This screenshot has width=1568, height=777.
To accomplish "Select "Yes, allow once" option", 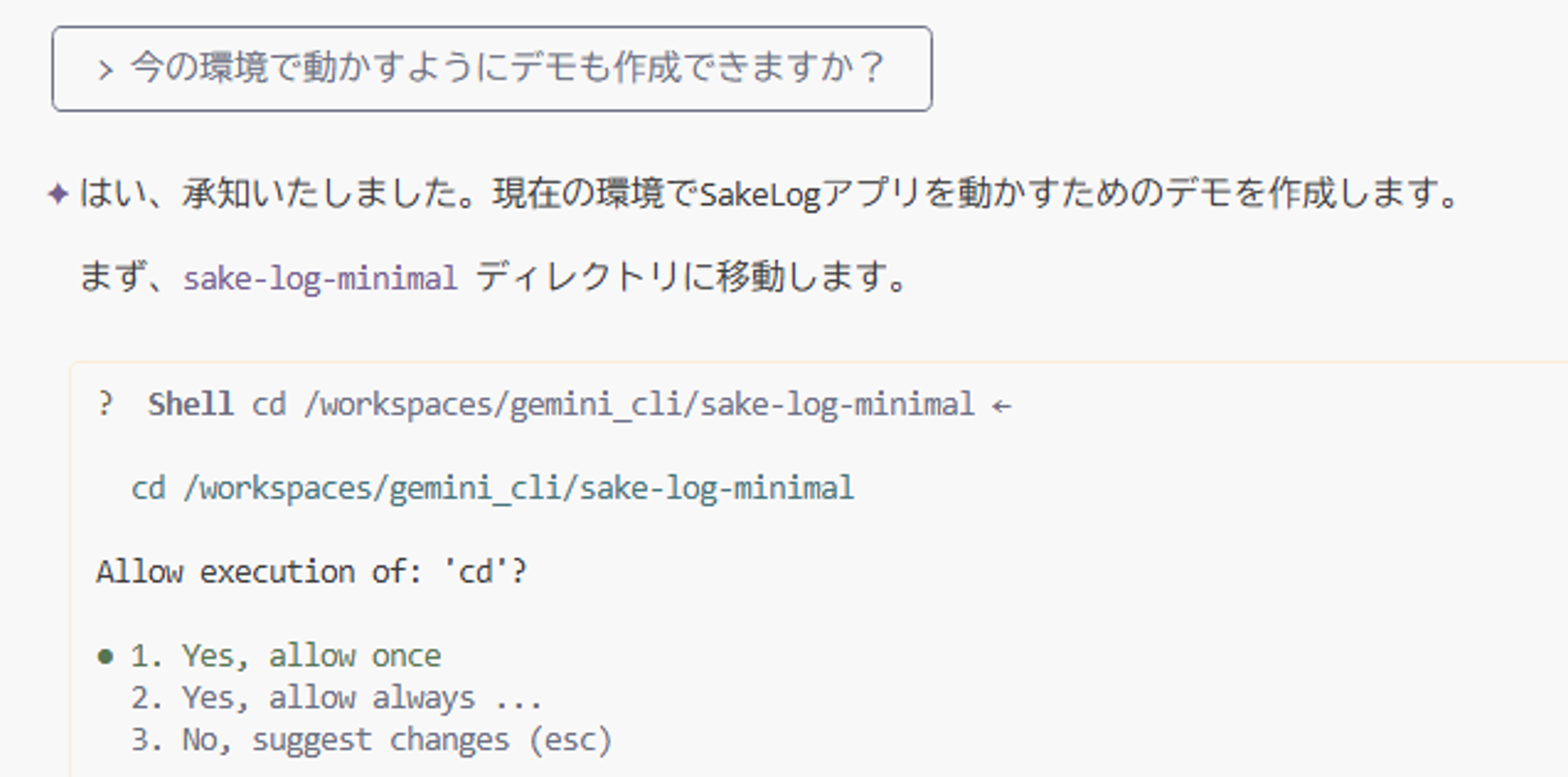I will (286, 655).
